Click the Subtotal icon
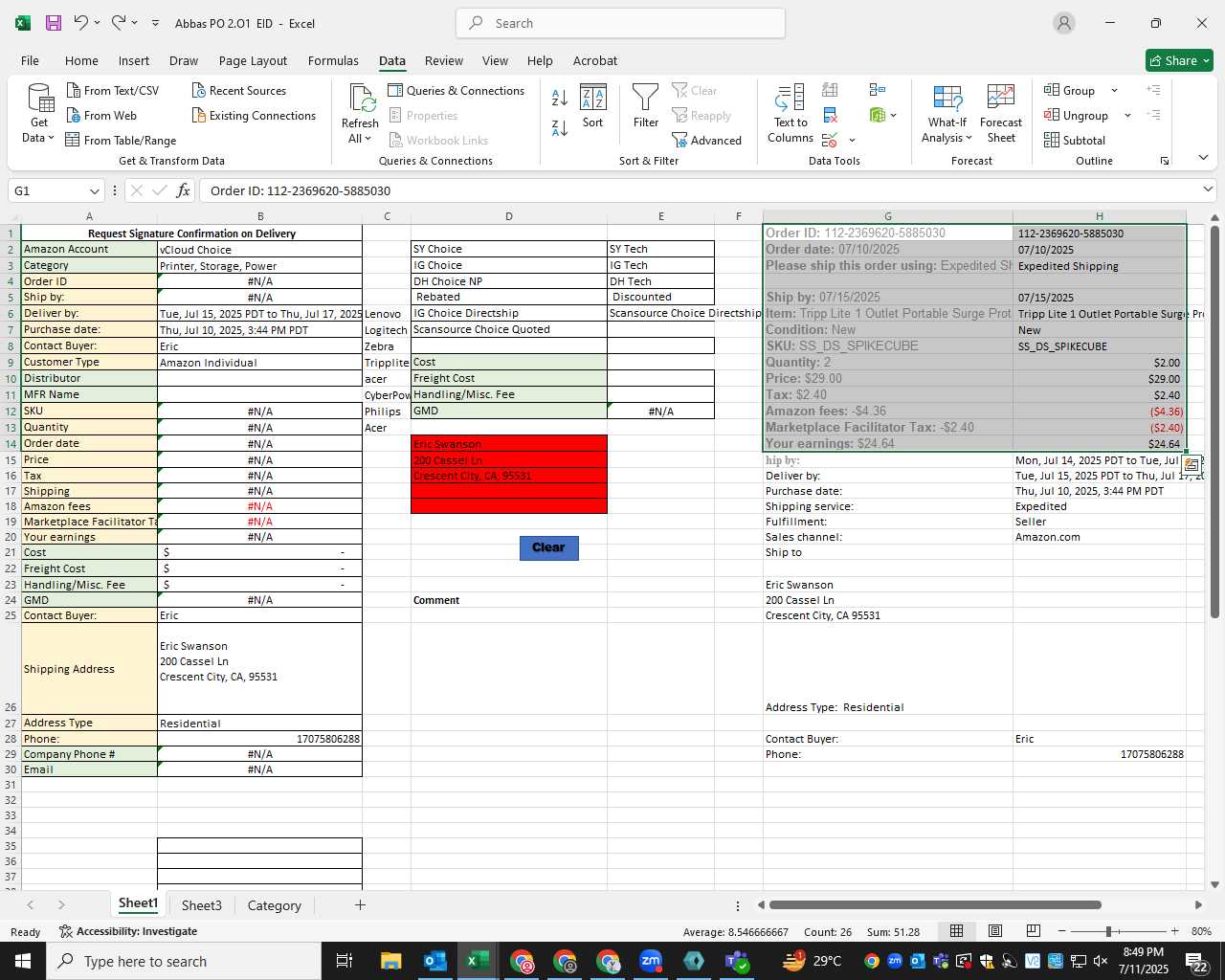Image resolution: width=1225 pixels, height=980 pixels. [1075, 140]
